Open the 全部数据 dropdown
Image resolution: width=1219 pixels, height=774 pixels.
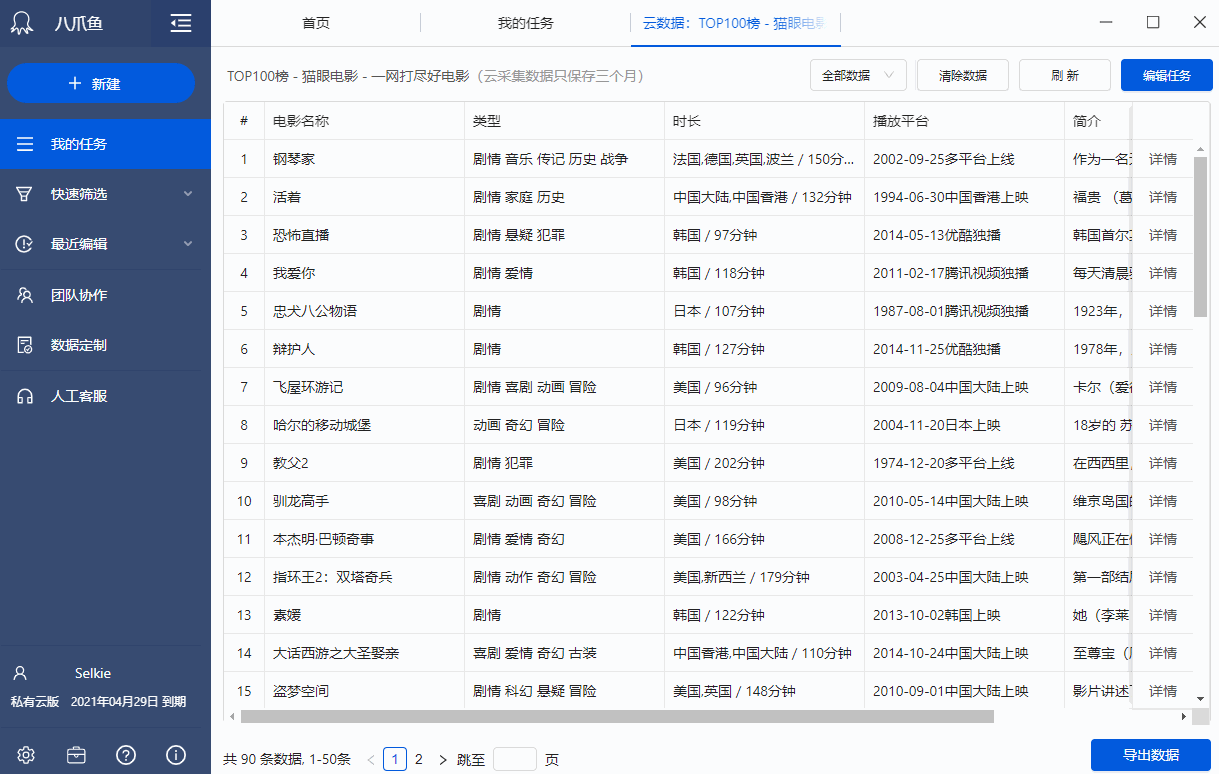point(858,75)
